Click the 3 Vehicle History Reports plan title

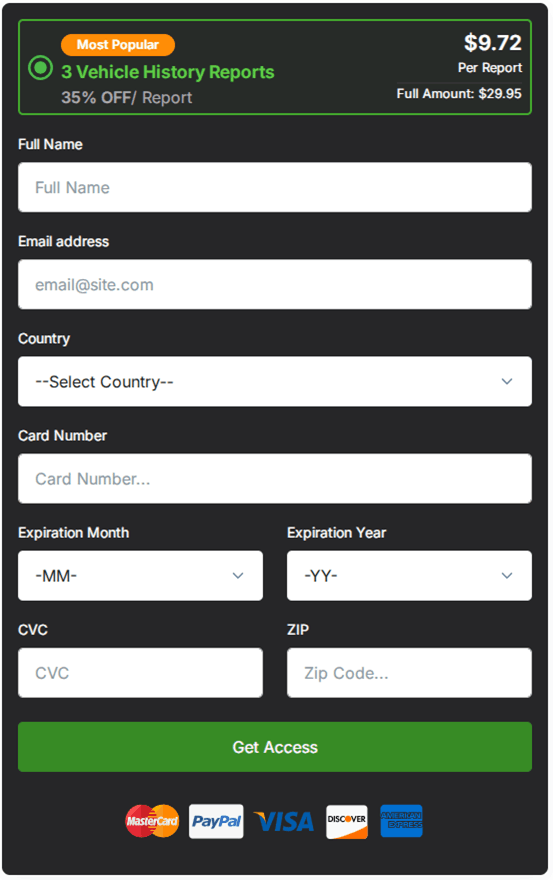coord(168,72)
